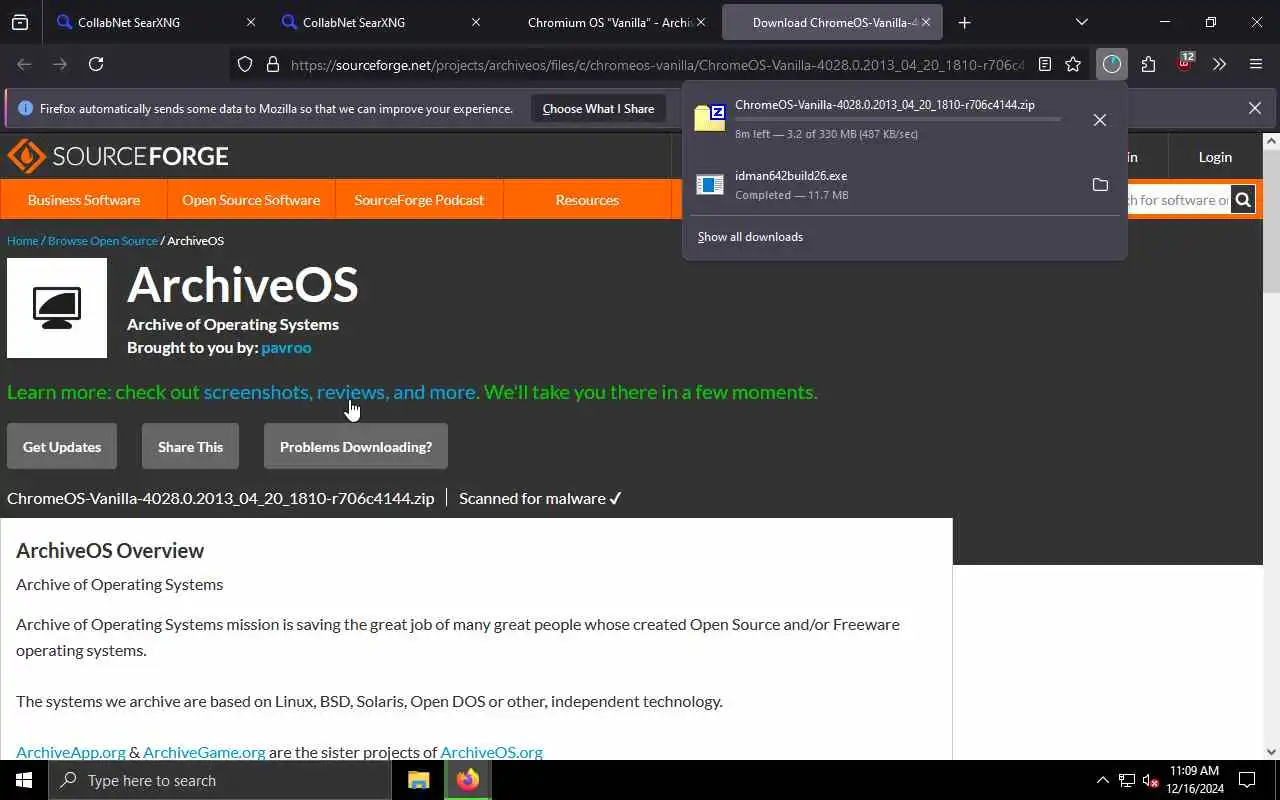Open ArchiveOS.org link
This screenshot has height=800, width=1280.
pyautogui.click(x=491, y=752)
